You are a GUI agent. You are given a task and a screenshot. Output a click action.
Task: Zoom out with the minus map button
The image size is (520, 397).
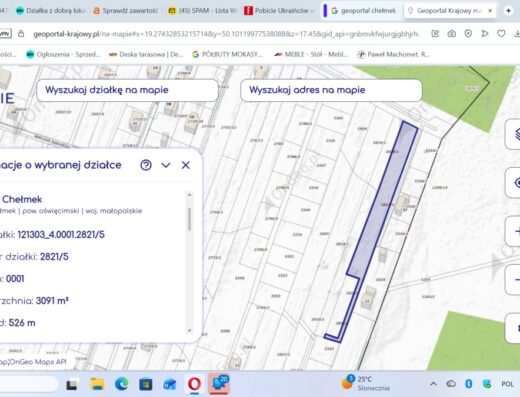[514, 279]
